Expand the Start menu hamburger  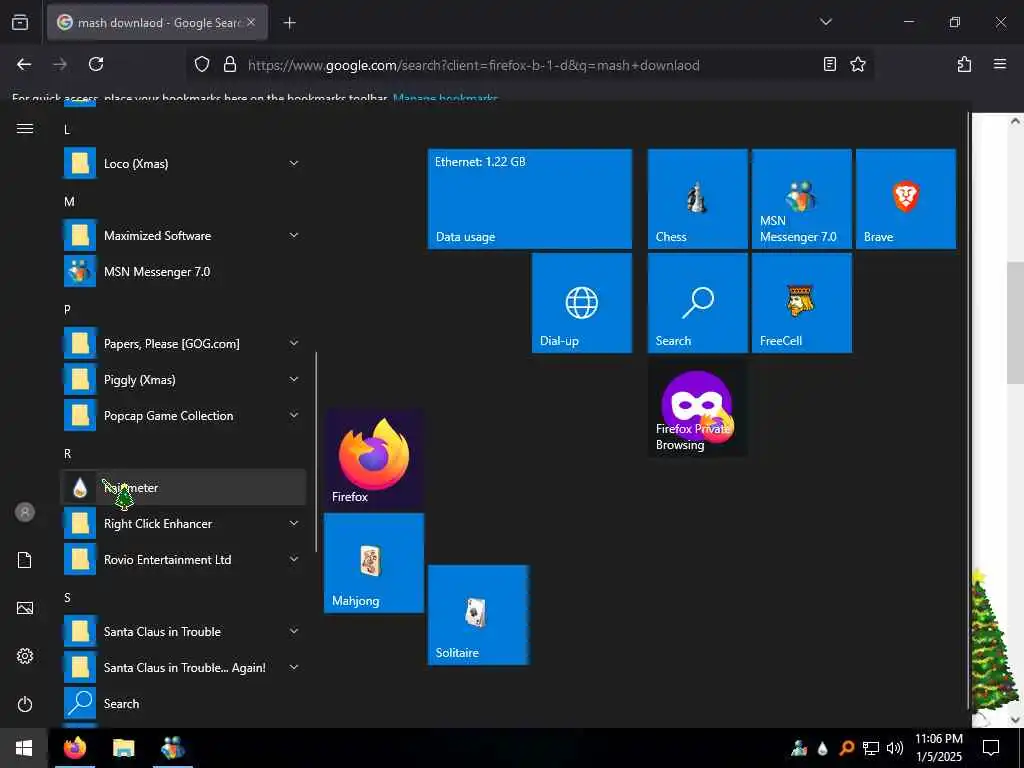pyautogui.click(x=25, y=129)
